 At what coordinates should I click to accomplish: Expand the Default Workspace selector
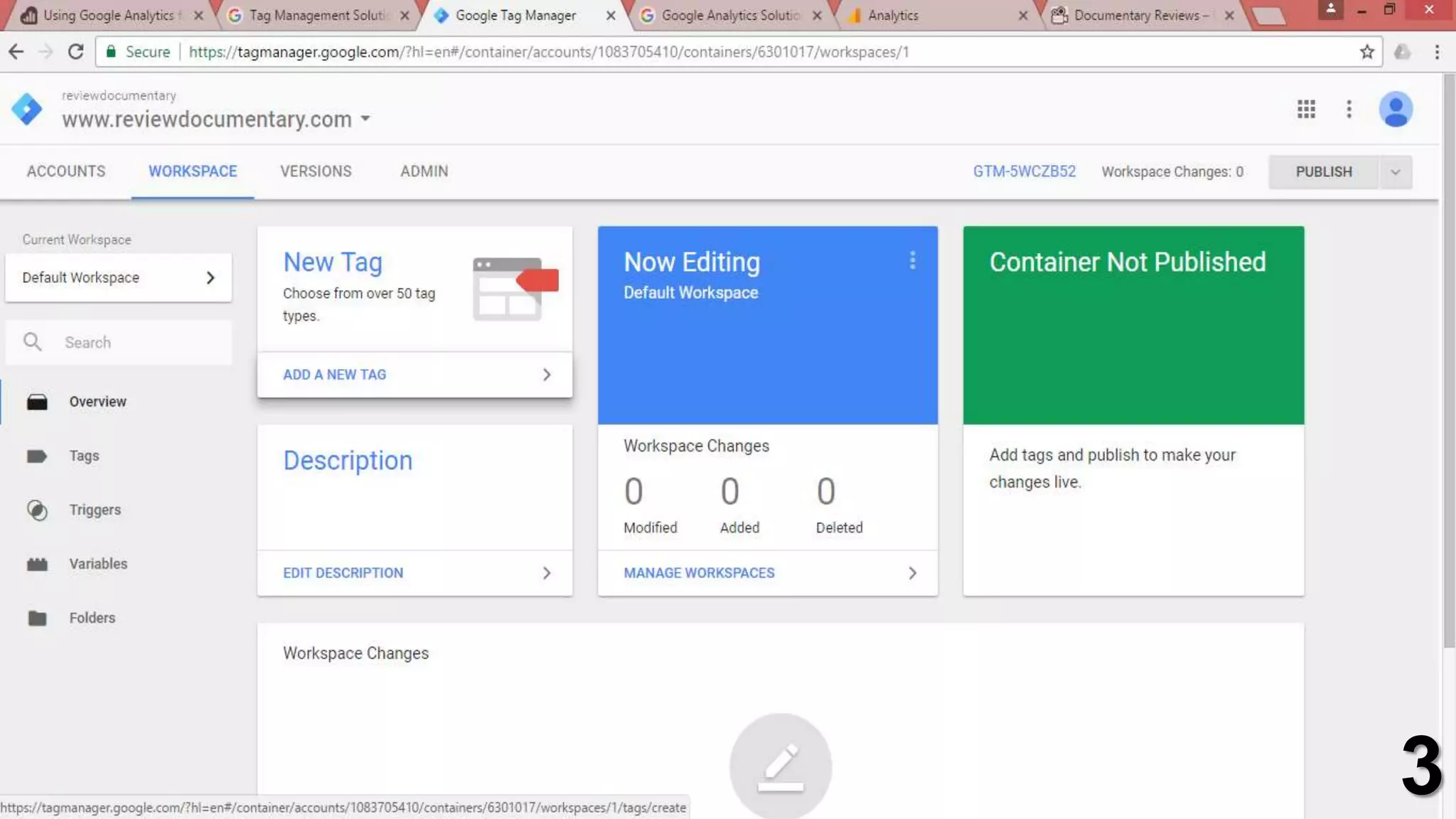(118, 278)
